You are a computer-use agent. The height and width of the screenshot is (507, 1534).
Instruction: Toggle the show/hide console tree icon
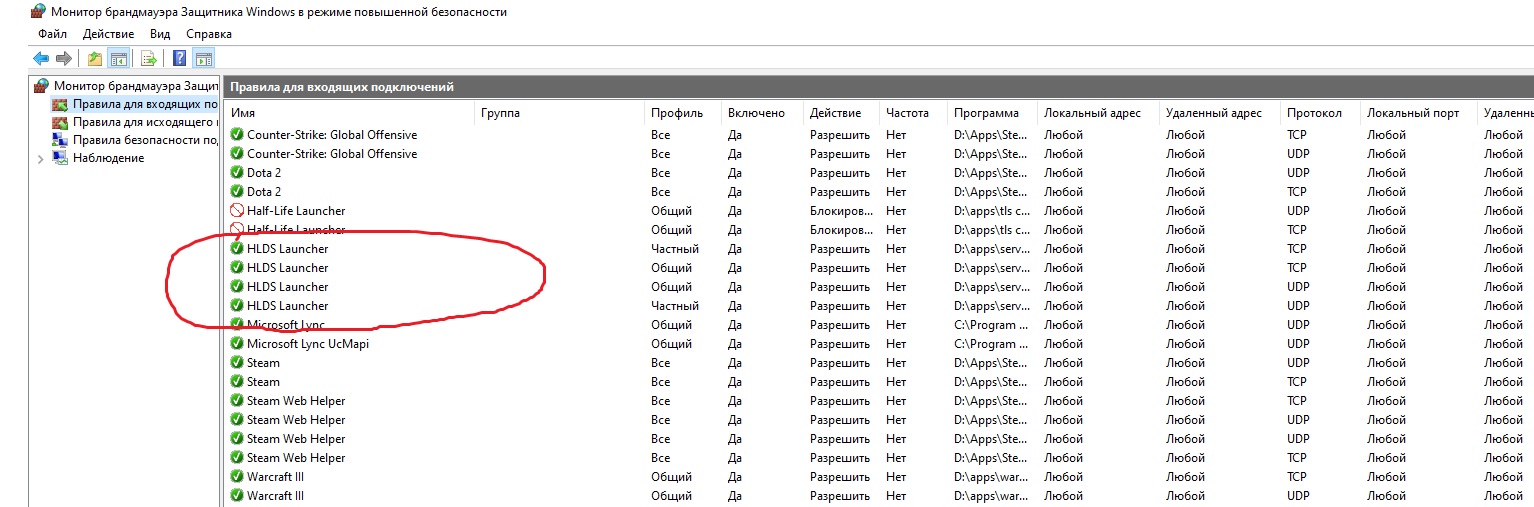(x=118, y=58)
